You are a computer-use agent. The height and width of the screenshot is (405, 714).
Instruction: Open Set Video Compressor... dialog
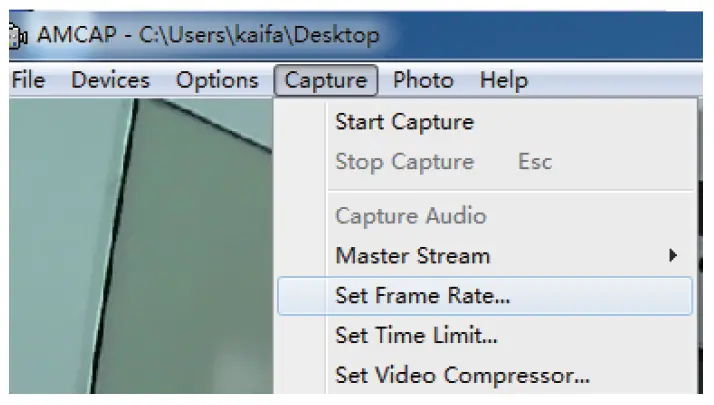tap(462, 377)
